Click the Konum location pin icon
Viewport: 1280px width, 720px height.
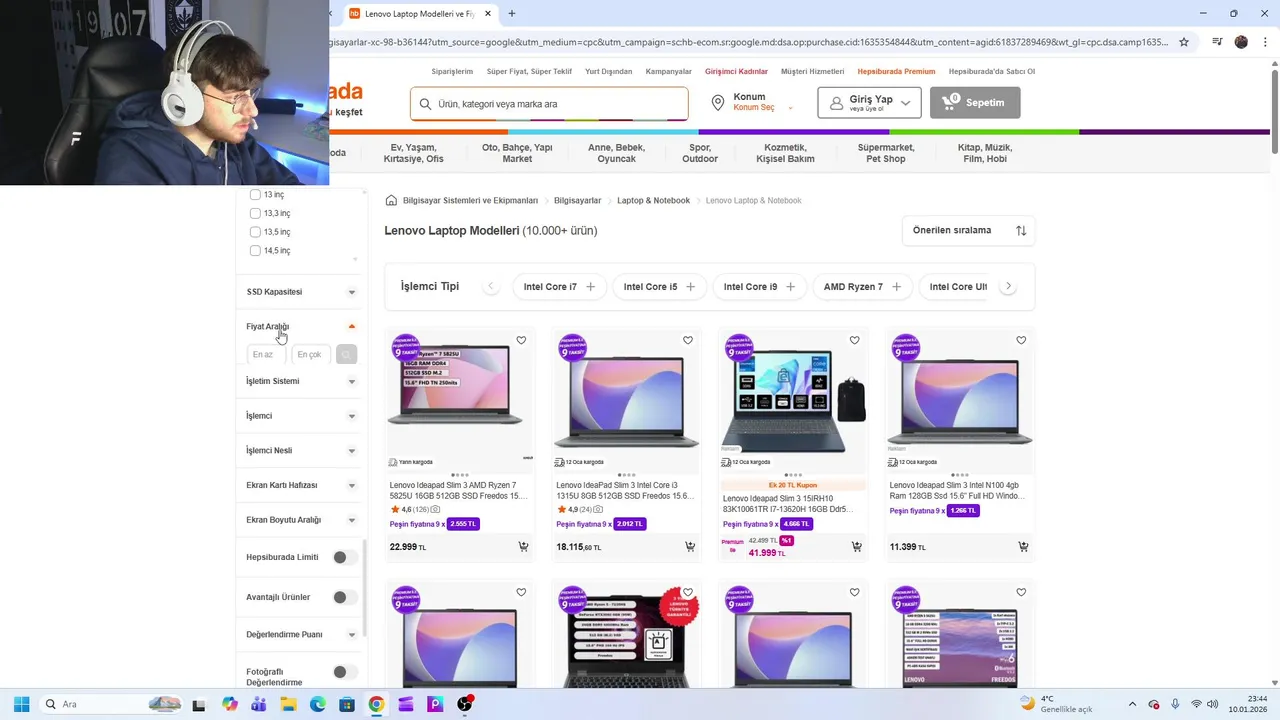718,103
